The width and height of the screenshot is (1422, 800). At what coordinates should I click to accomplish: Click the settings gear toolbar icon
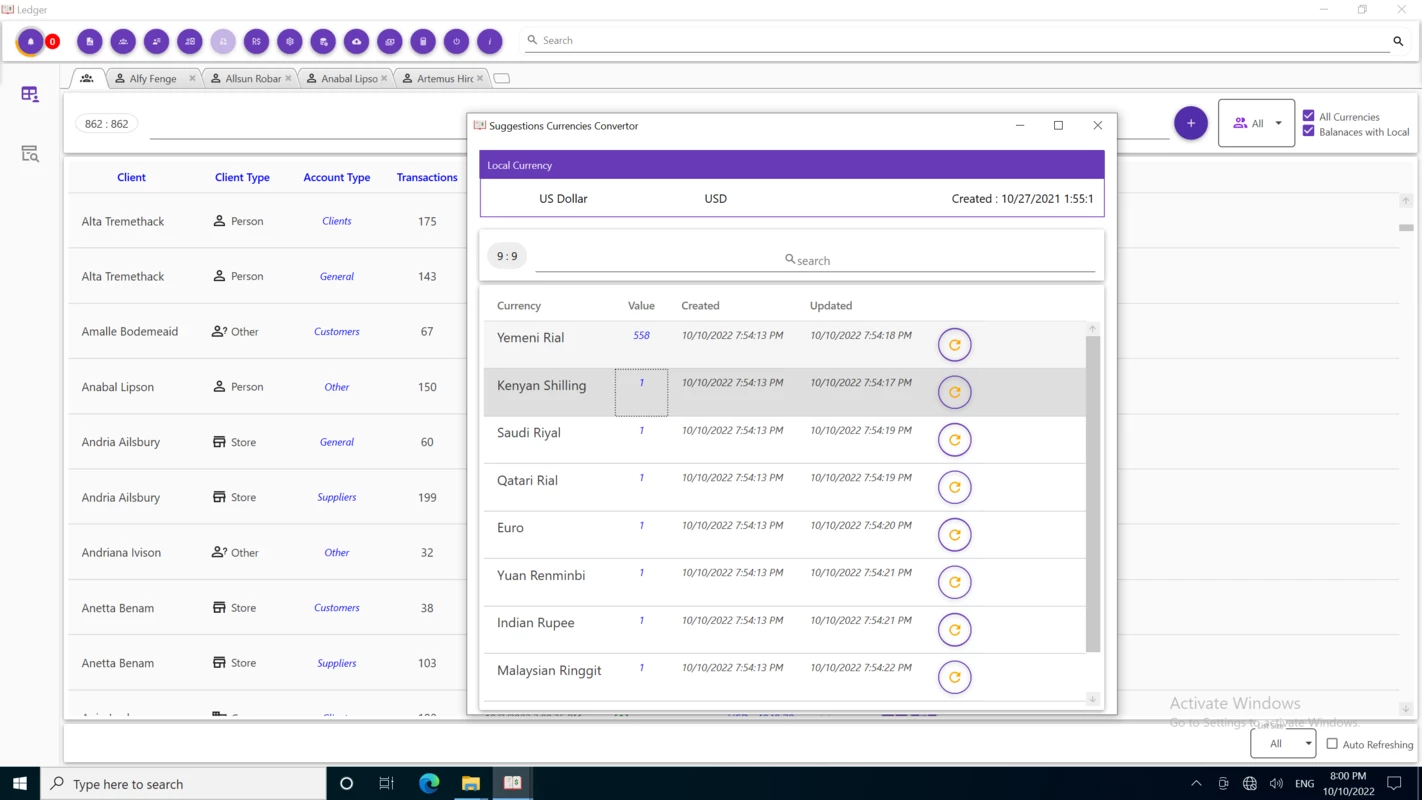tap(290, 41)
